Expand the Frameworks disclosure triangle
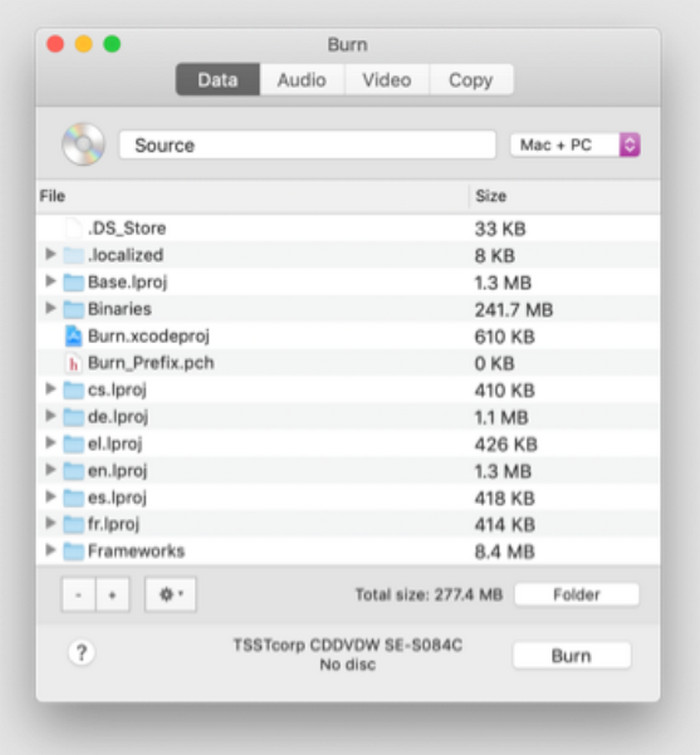700x755 pixels. coord(51,550)
